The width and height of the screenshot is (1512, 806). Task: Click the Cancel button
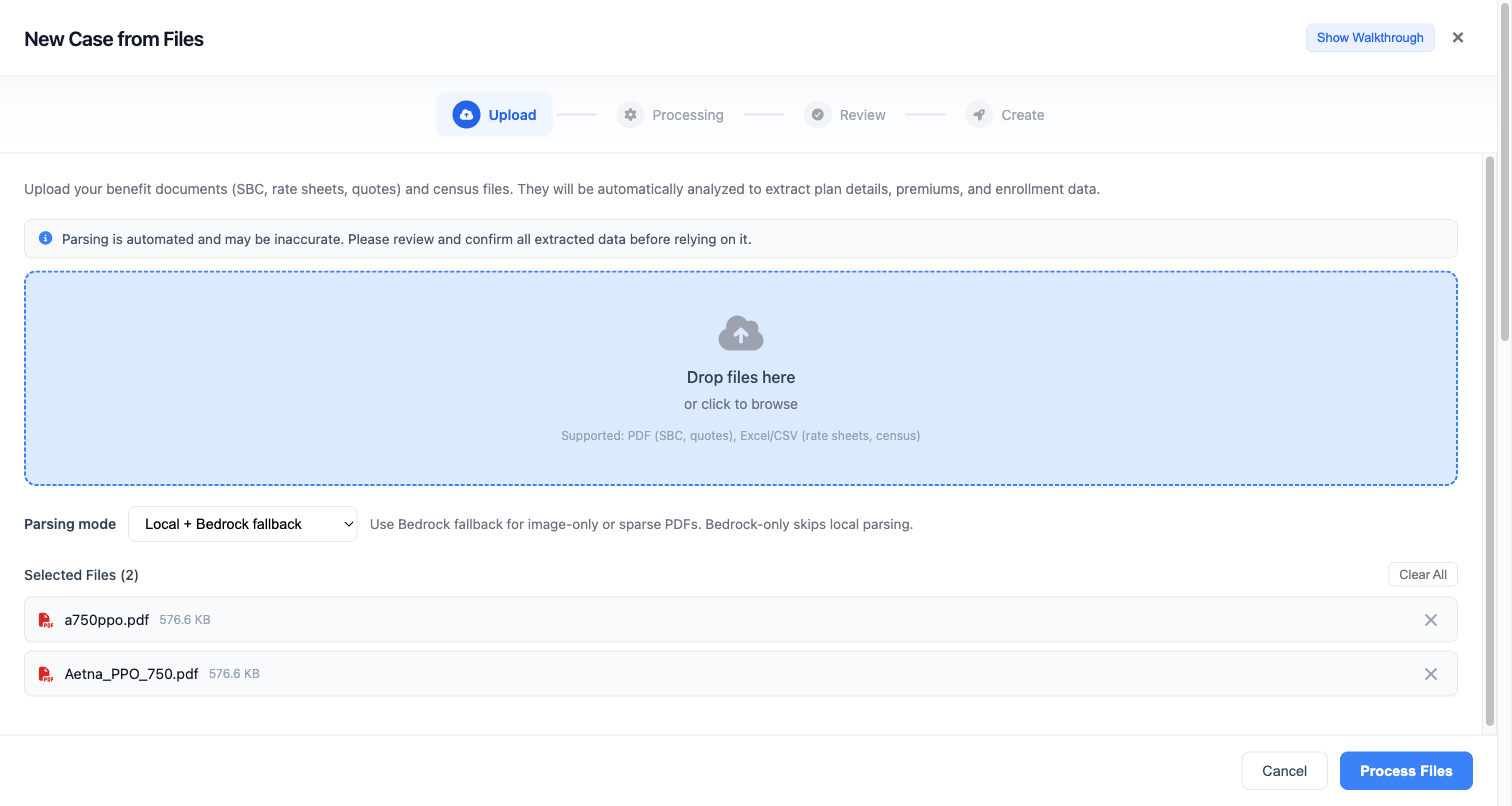pyautogui.click(x=1284, y=771)
